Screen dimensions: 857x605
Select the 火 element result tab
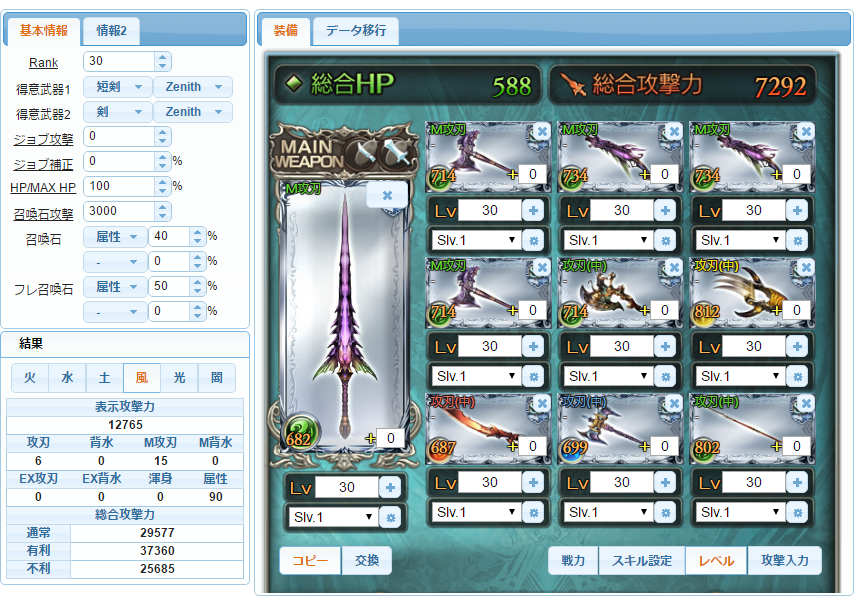[x=30, y=378]
